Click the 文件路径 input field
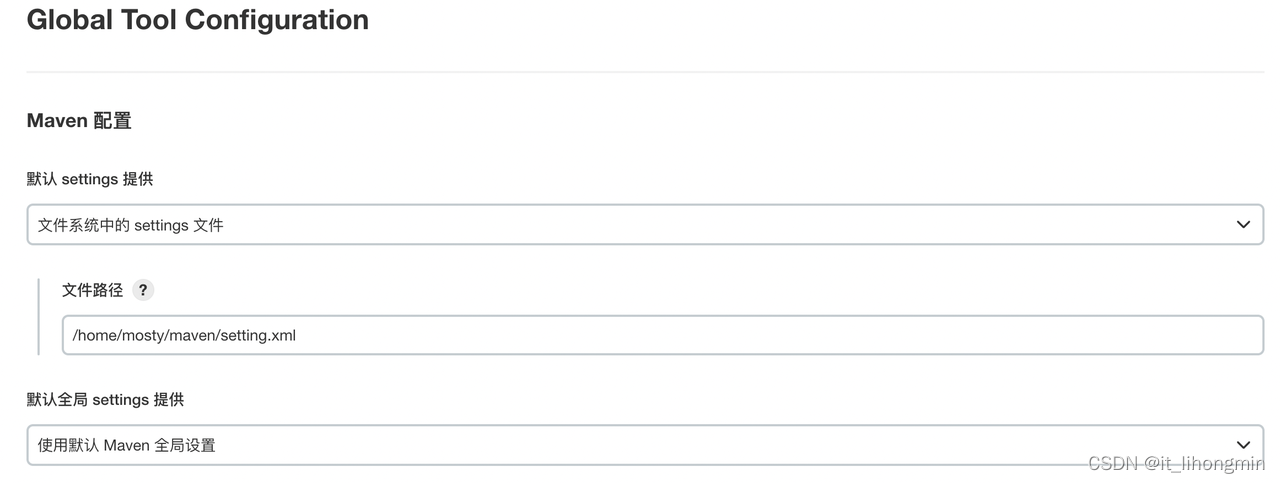The height and width of the screenshot is (483, 1280). coord(662,335)
